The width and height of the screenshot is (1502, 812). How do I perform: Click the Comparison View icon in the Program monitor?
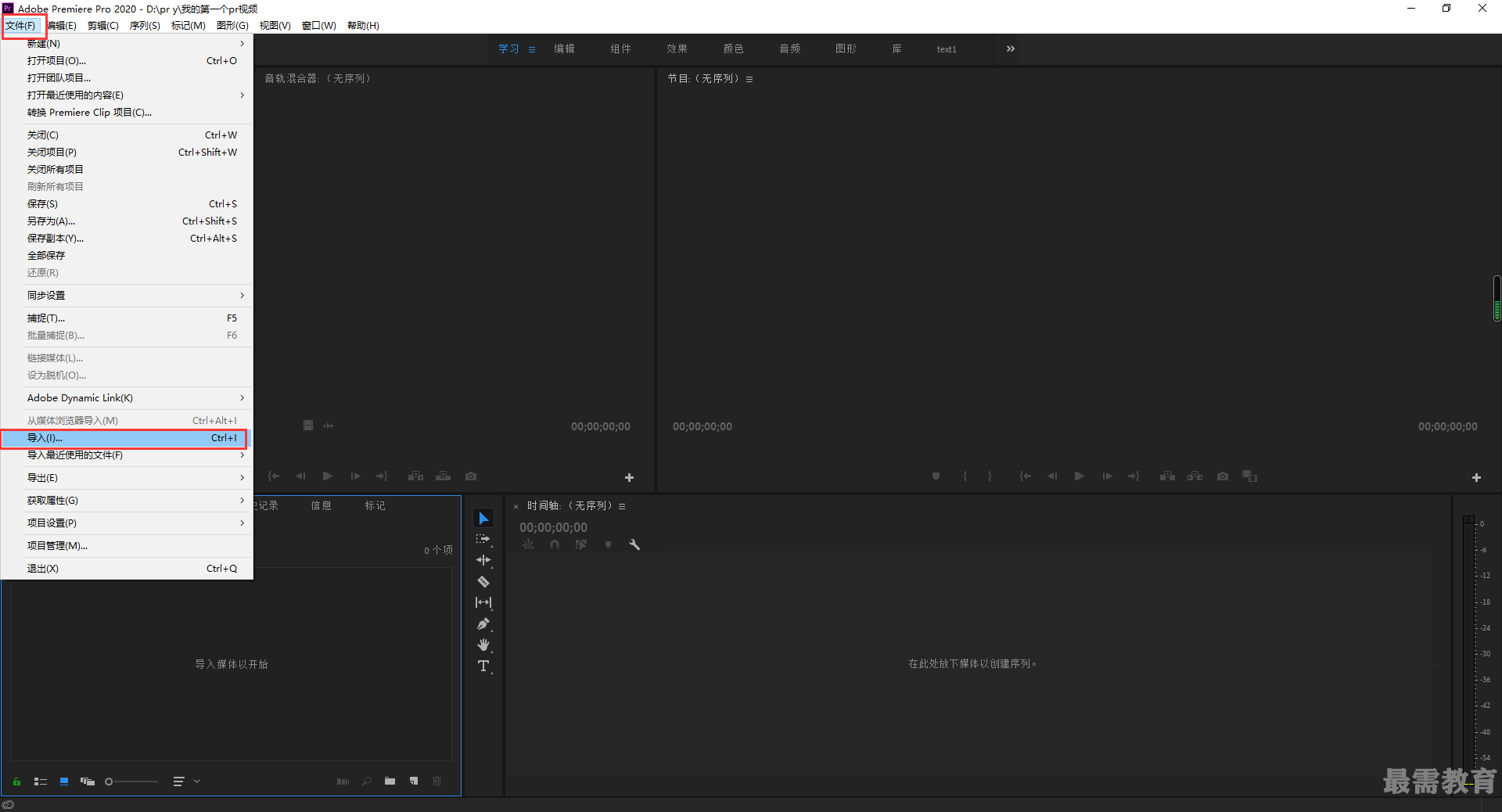pyautogui.click(x=1249, y=476)
